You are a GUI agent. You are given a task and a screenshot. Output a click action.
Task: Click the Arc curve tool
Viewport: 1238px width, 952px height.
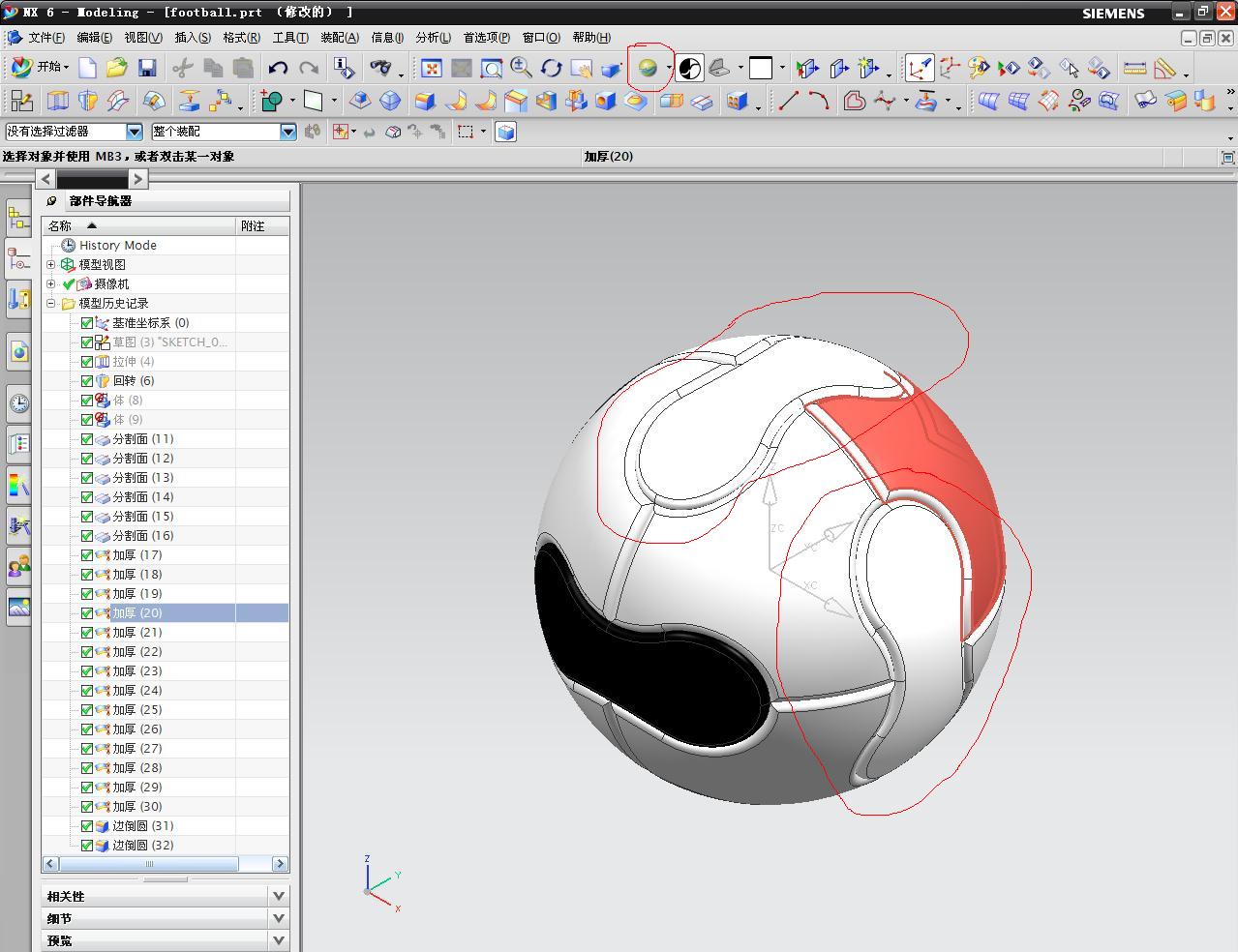[819, 101]
